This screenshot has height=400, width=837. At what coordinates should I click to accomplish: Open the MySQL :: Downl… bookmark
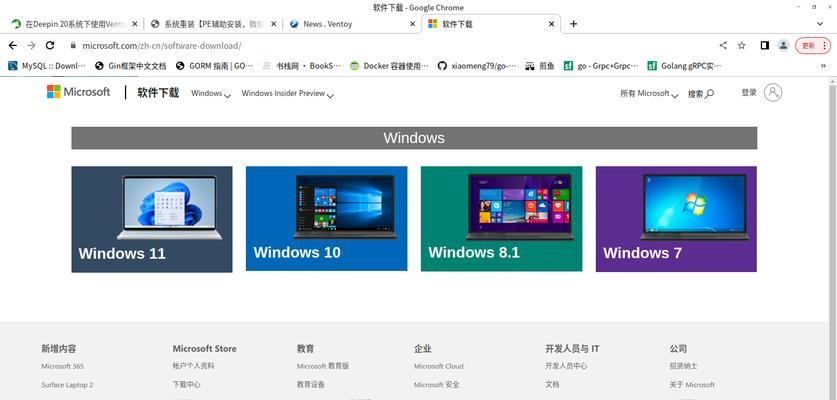point(47,66)
